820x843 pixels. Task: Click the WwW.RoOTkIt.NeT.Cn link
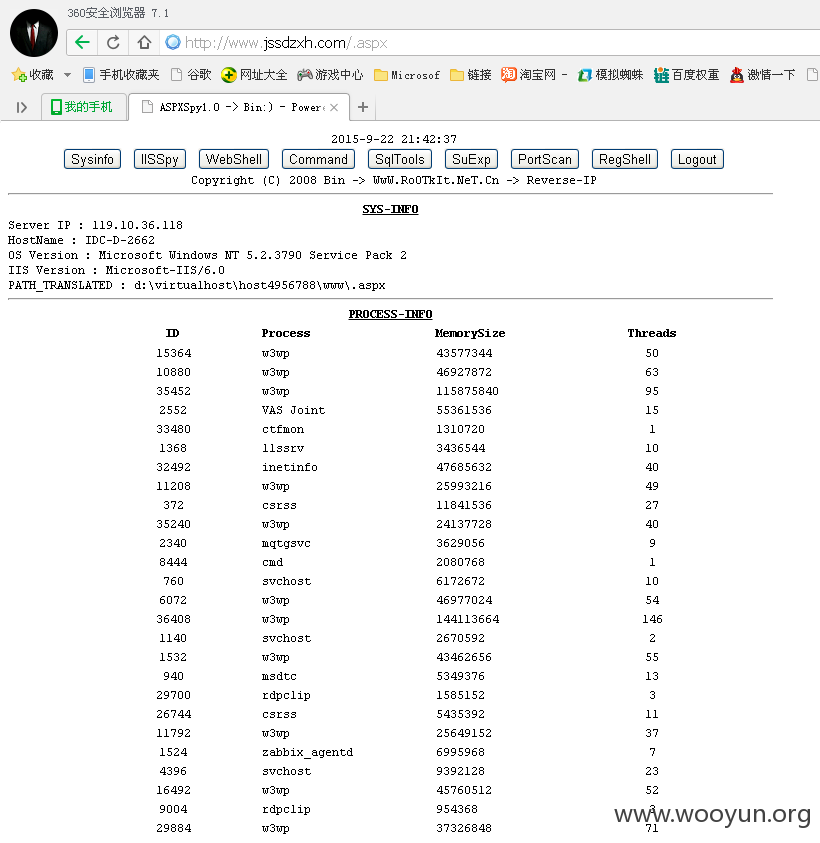point(436,180)
